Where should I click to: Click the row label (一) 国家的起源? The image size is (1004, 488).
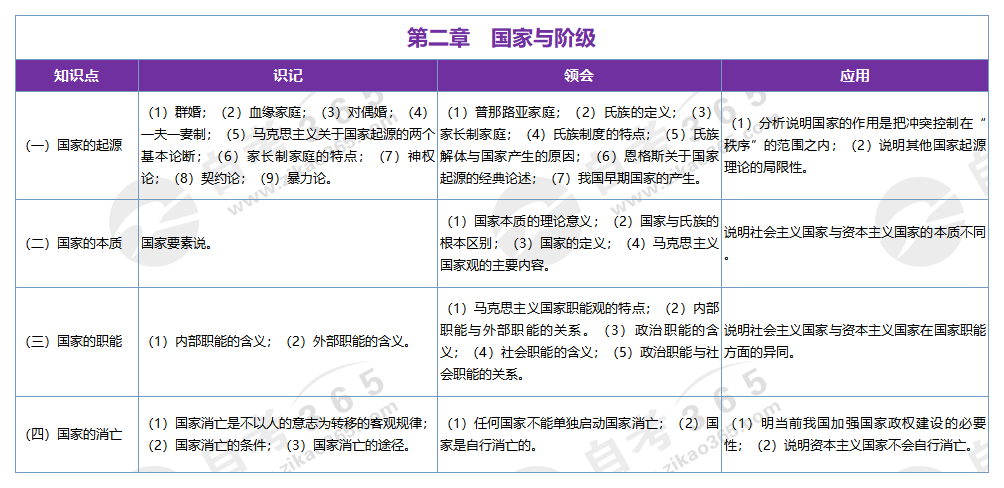click(x=76, y=145)
